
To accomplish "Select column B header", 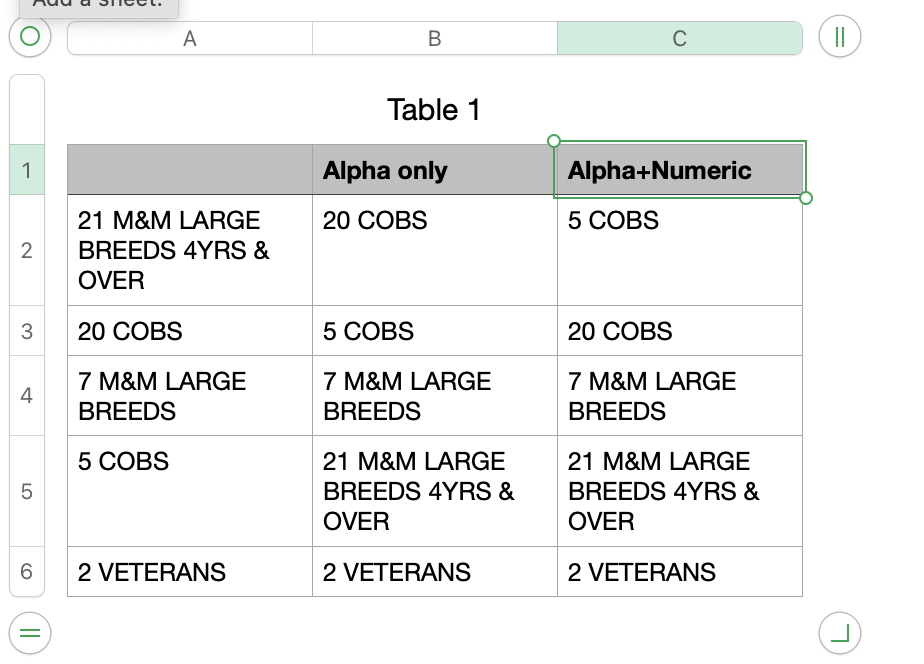I will (435, 38).
